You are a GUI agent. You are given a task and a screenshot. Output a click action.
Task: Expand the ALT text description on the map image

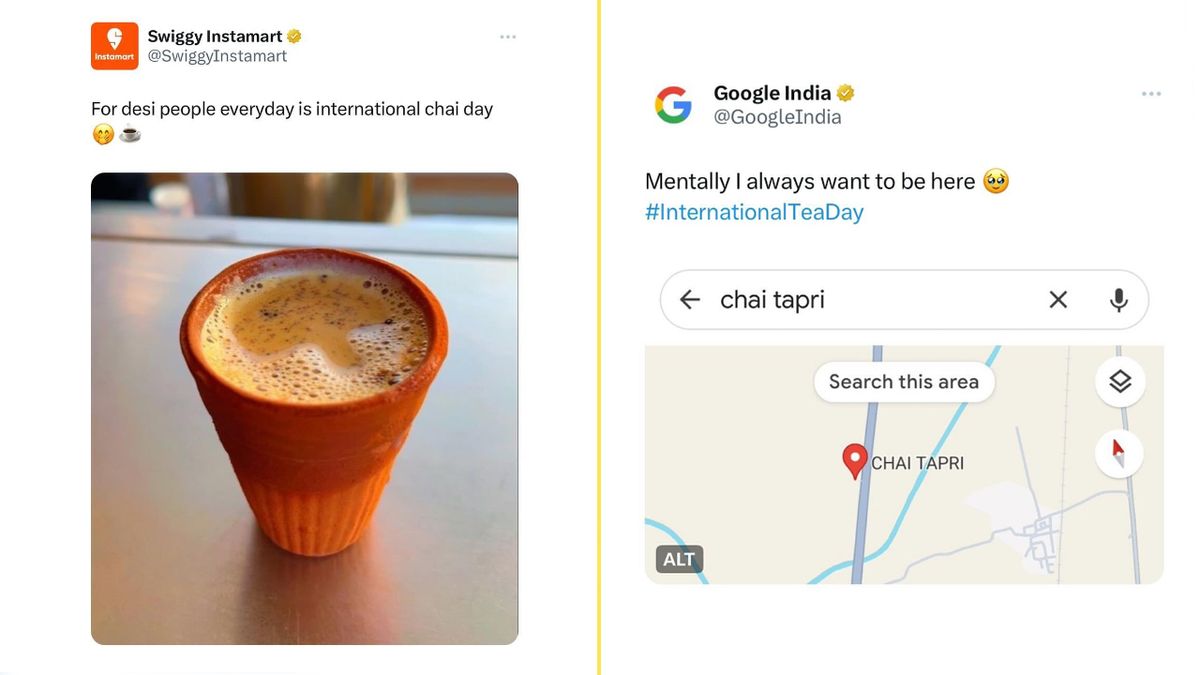(x=679, y=560)
